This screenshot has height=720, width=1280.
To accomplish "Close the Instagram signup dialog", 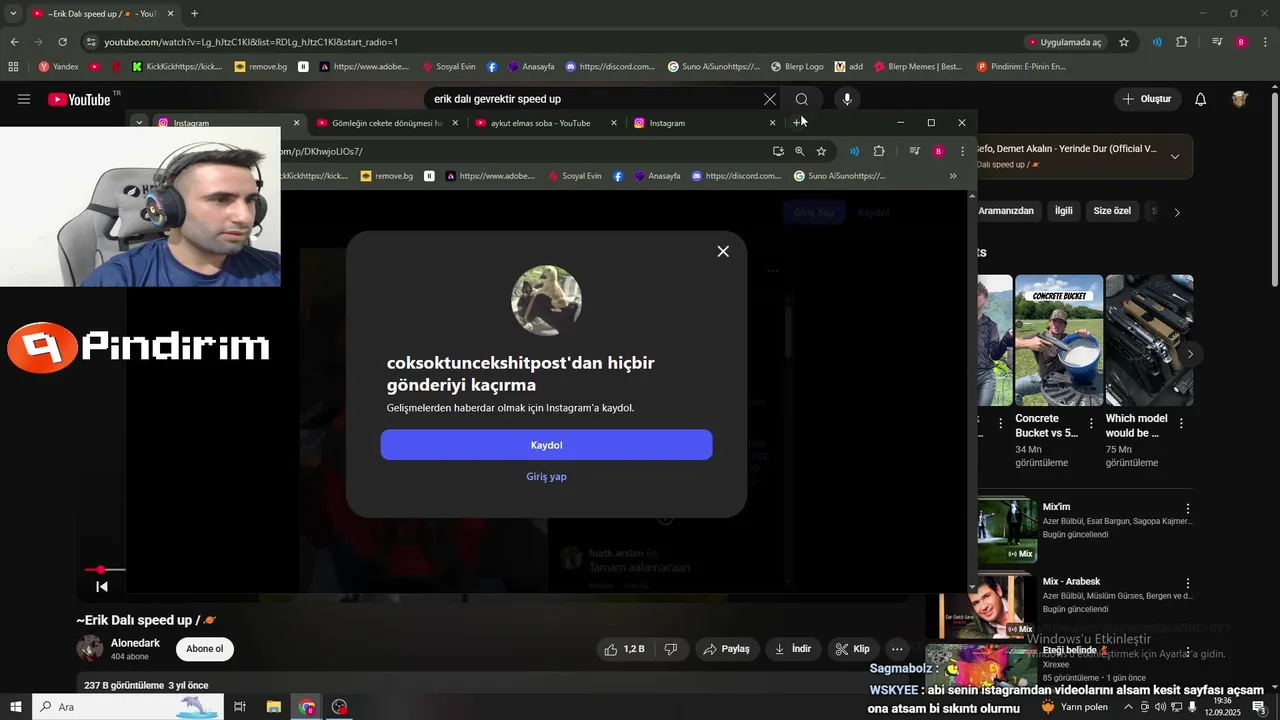I will coord(723,251).
